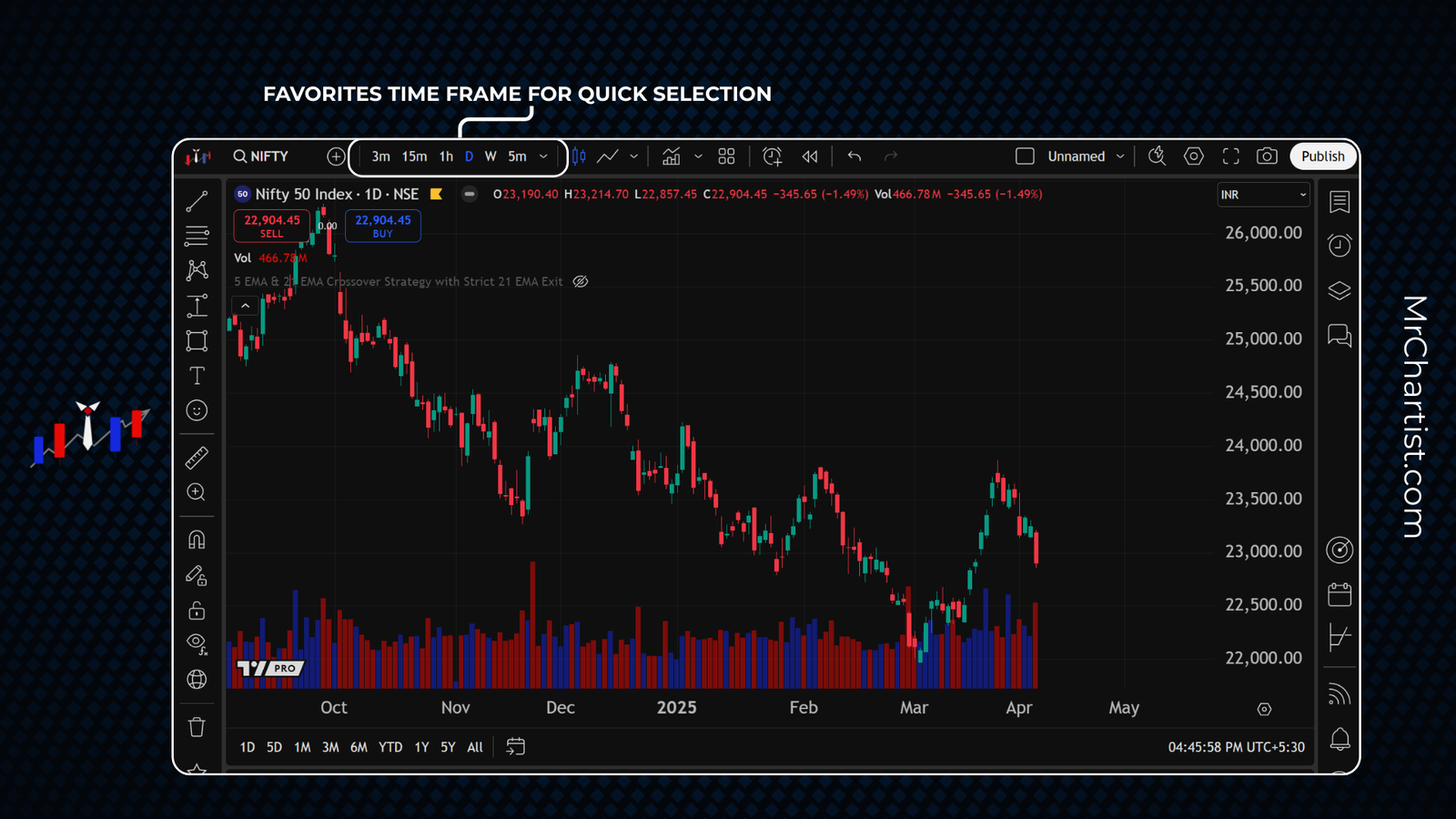Set date range to 5D
The height and width of the screenshot is (819, 1456).
coord(274,747)
